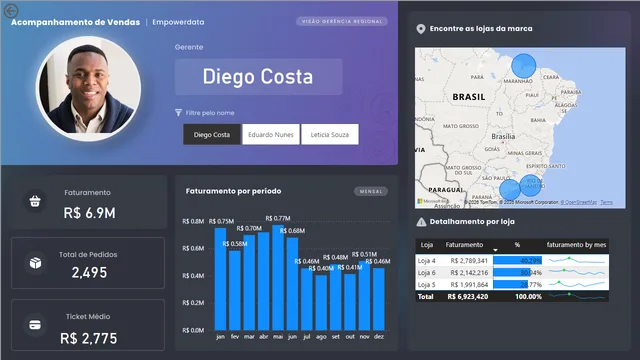Click the filter funnel icon
This screenshot has height=360, width=640.
[178, 113]
